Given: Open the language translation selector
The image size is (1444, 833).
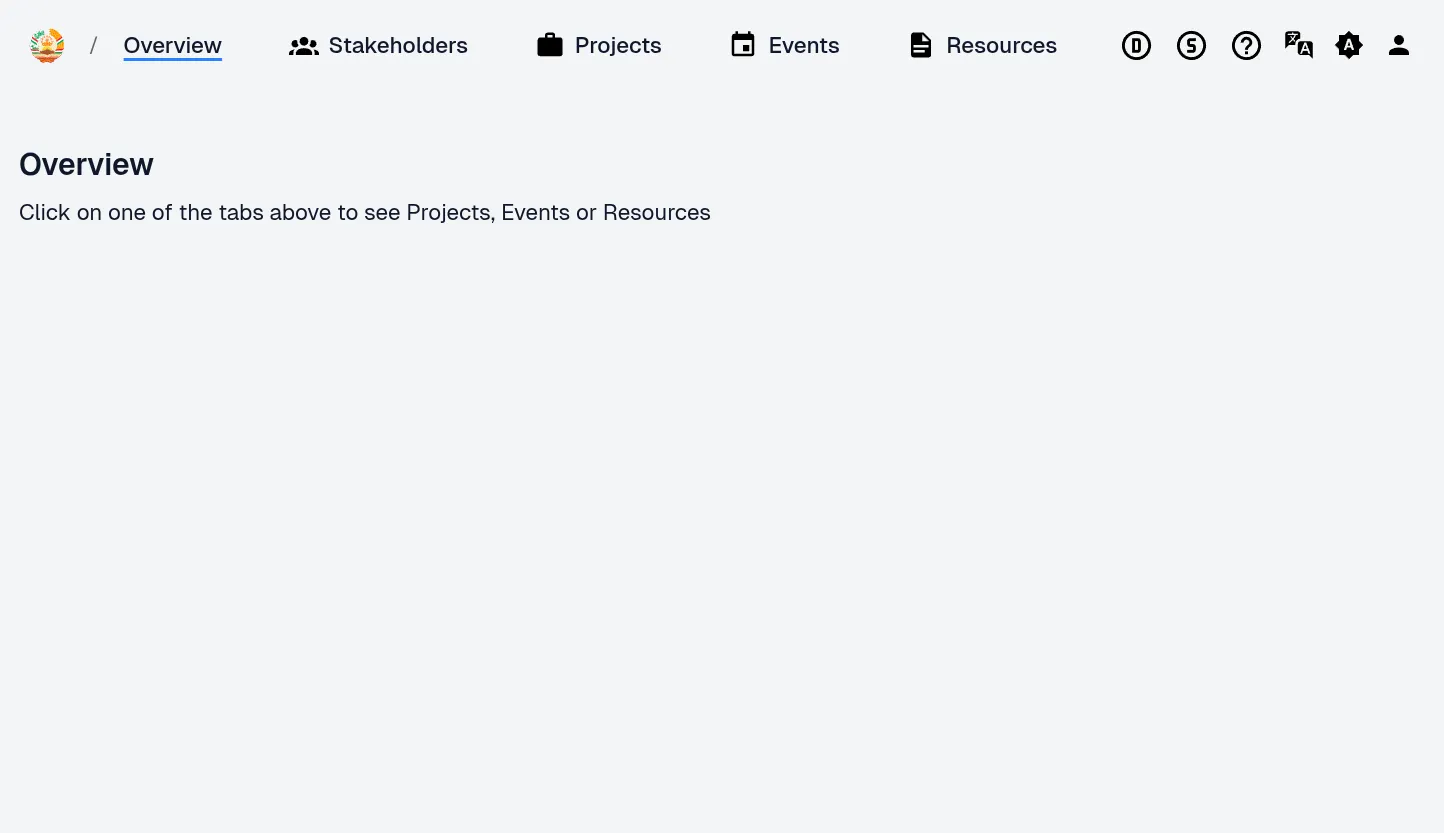Looking at the screenshot, I should coord(1298,46).
